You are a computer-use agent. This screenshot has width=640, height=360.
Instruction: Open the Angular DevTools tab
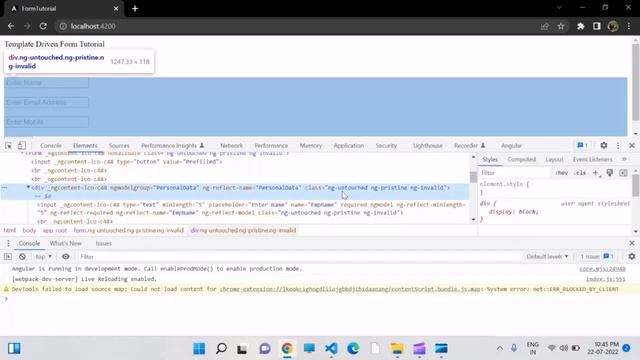click(x=511, y=145)
